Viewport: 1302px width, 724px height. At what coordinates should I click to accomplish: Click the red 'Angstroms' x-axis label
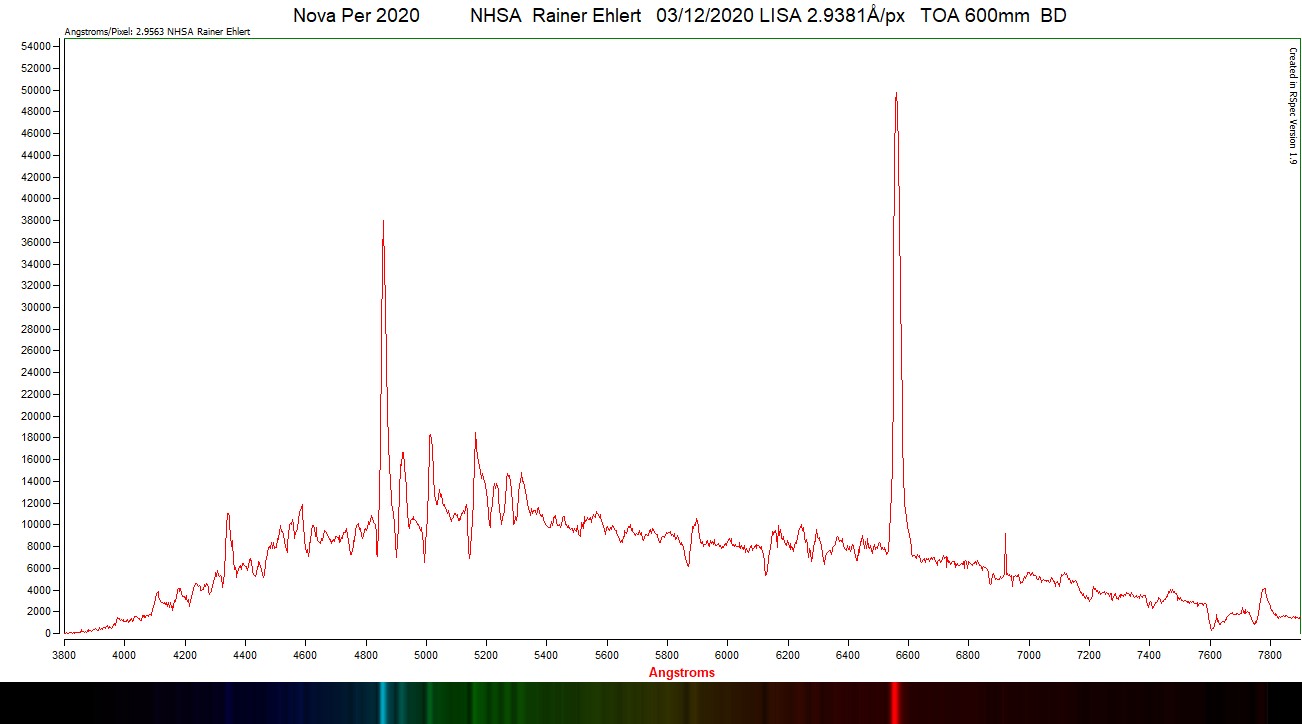coord(681,673)
